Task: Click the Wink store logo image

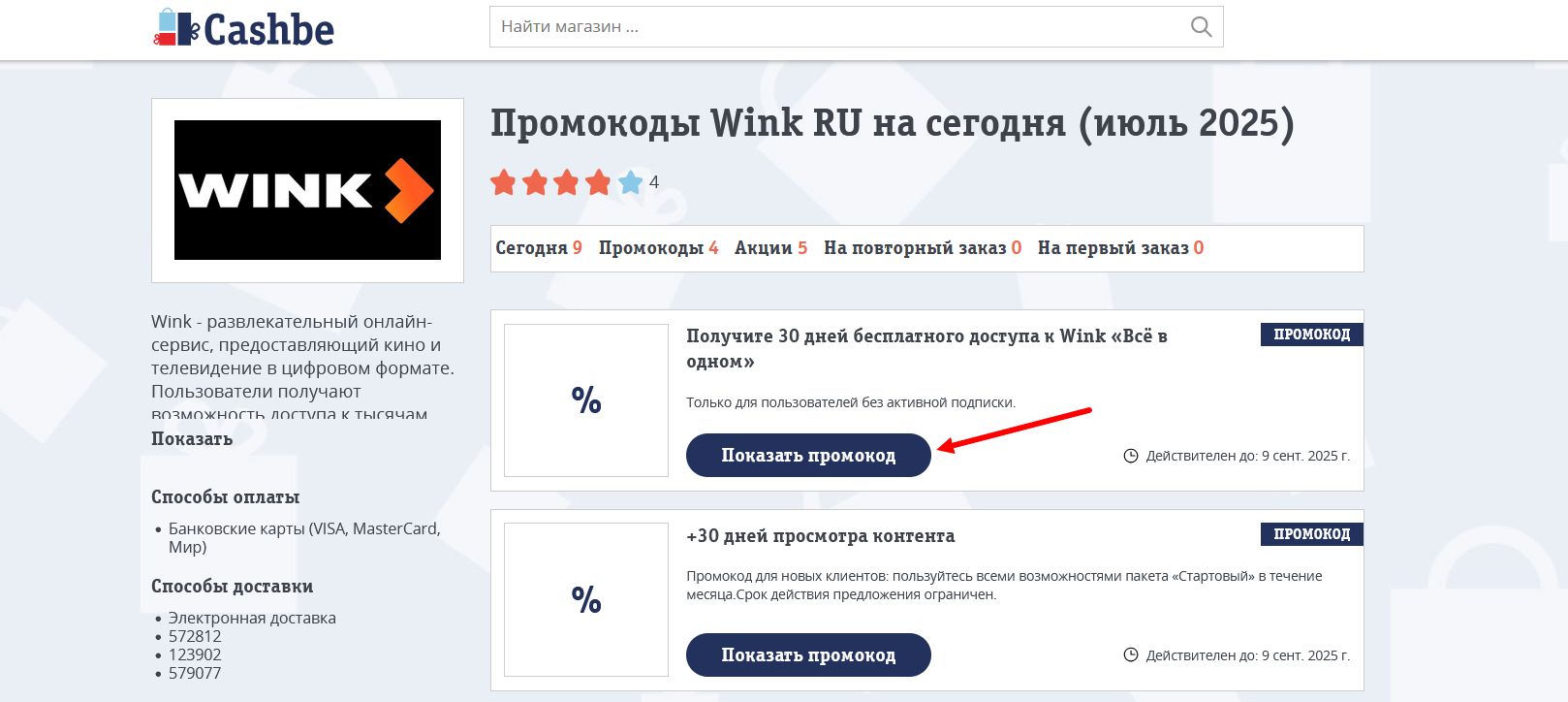Action: (x=307, y=190)
